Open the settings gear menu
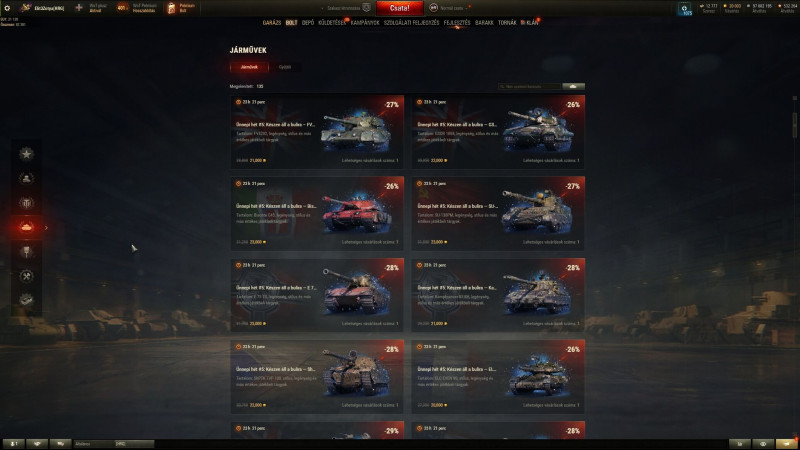The image size is (800, 450). (7, 8)
